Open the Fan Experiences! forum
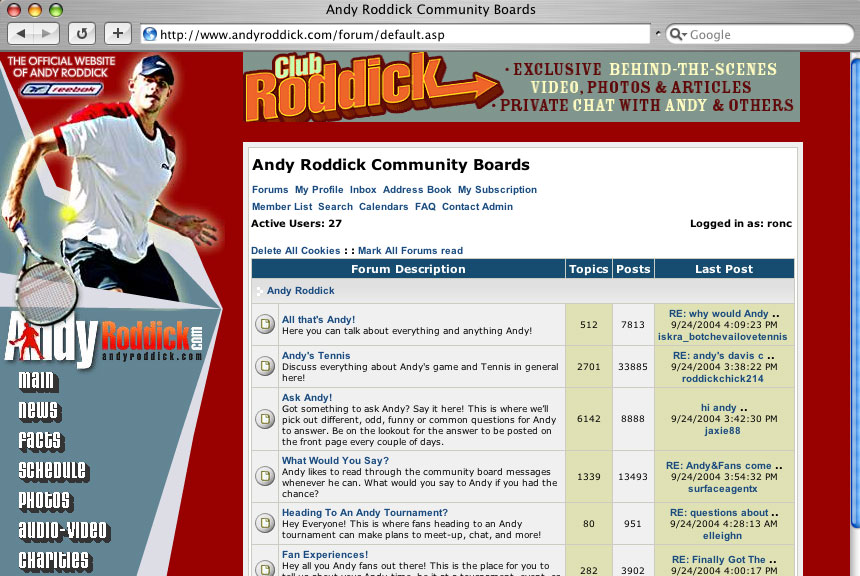This screenshot has height=576, width=860. click(325, 554)
